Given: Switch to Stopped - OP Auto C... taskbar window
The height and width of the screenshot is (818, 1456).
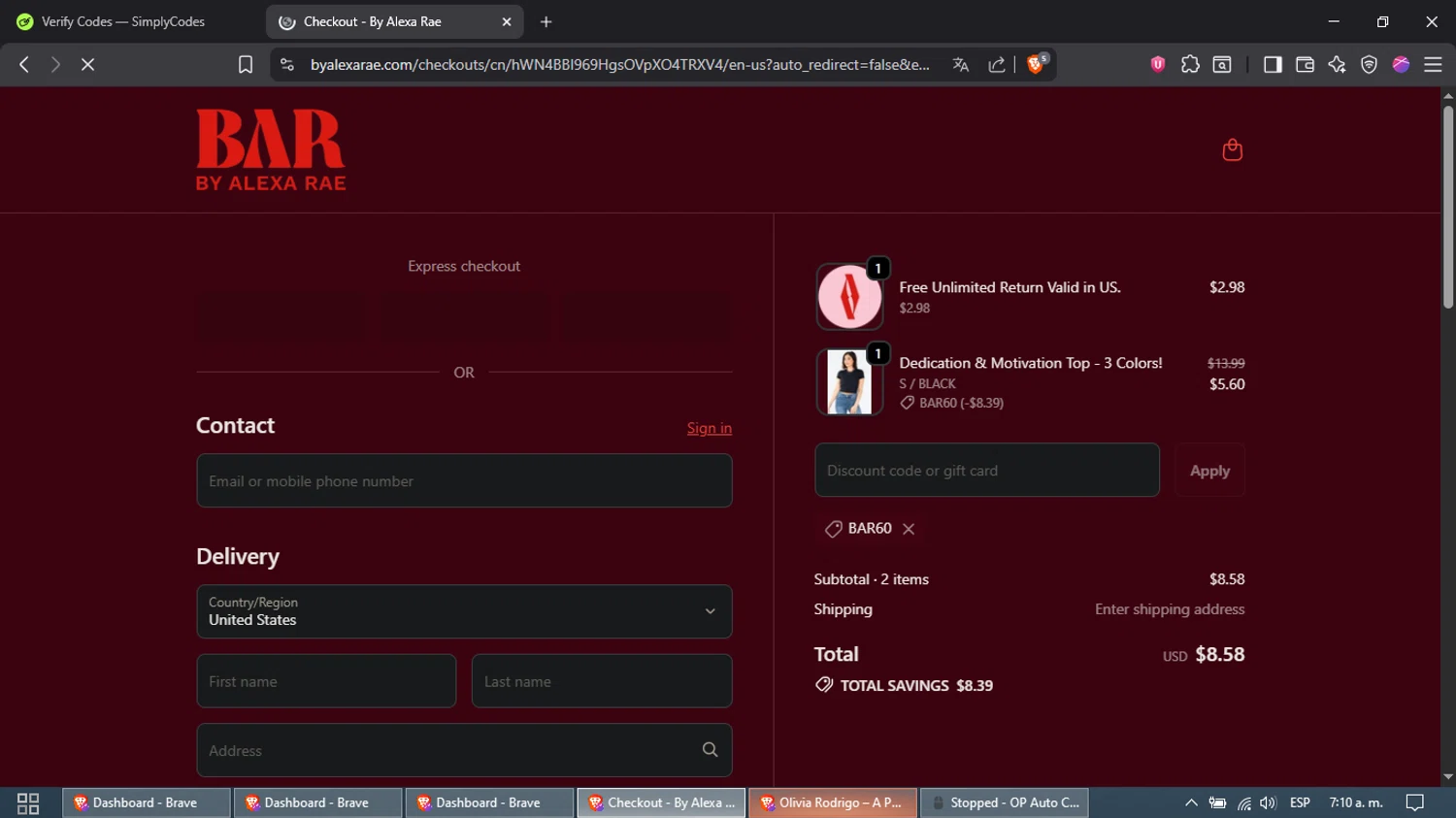Looking at the screenshot, I should click(1005, 802).
